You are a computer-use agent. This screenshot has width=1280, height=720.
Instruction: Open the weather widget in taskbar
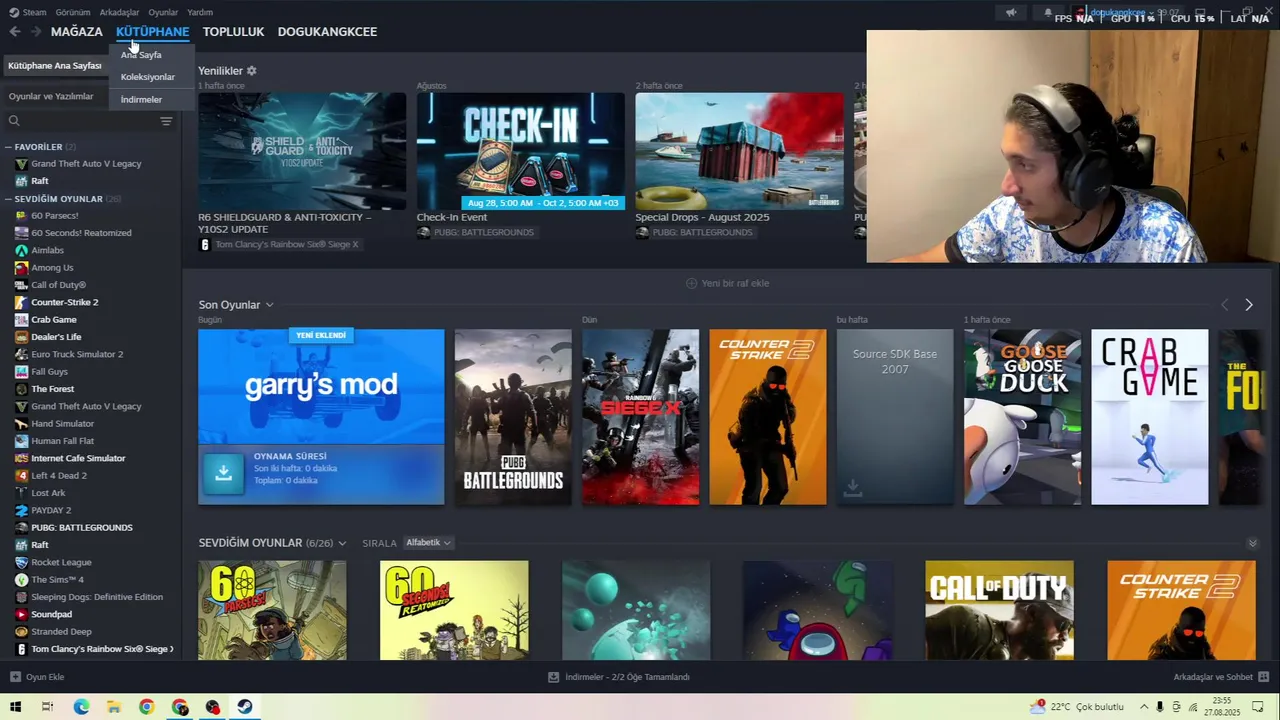point(1078,707)
